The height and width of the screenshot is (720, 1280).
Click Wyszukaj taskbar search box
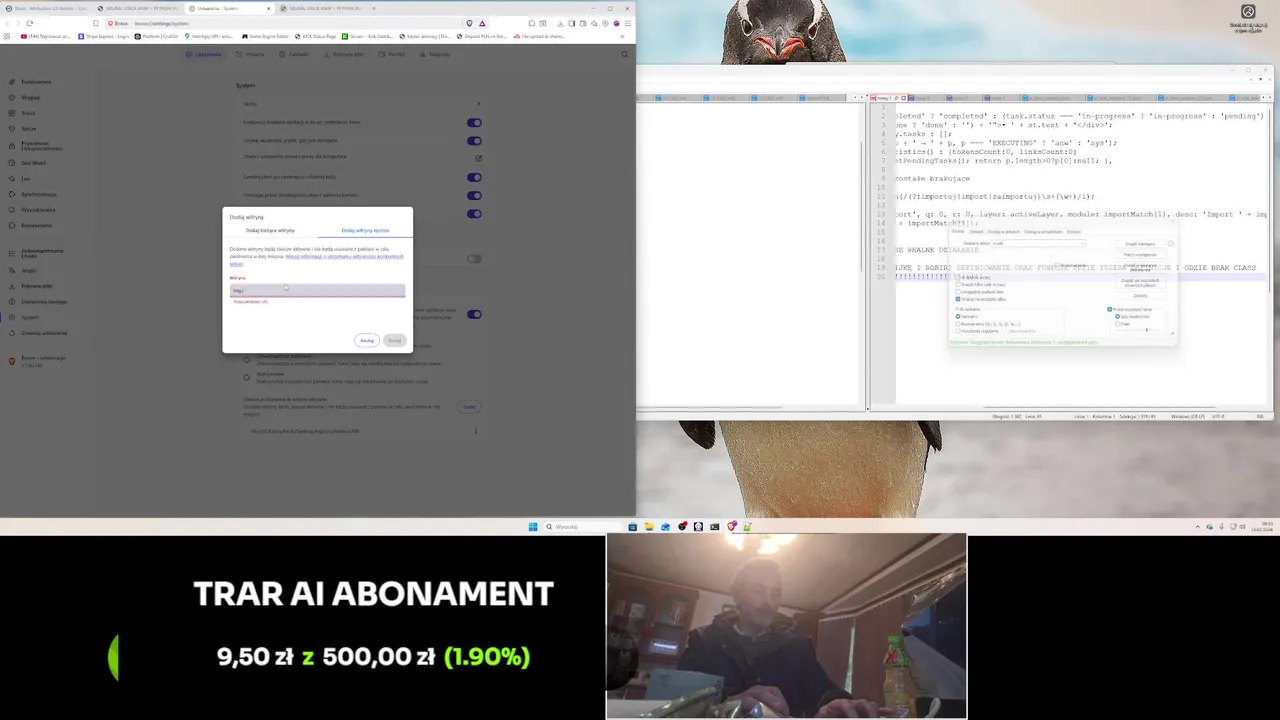584,526
